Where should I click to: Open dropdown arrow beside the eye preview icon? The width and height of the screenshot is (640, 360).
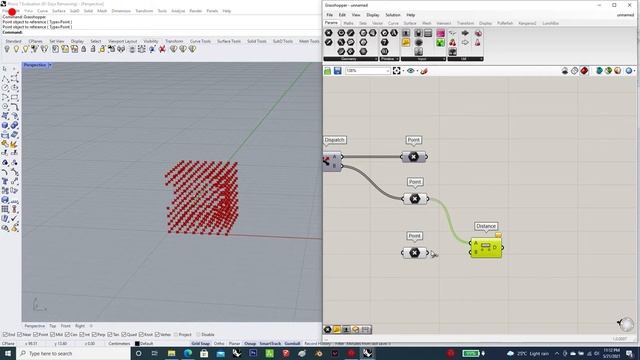click(417, 71)
